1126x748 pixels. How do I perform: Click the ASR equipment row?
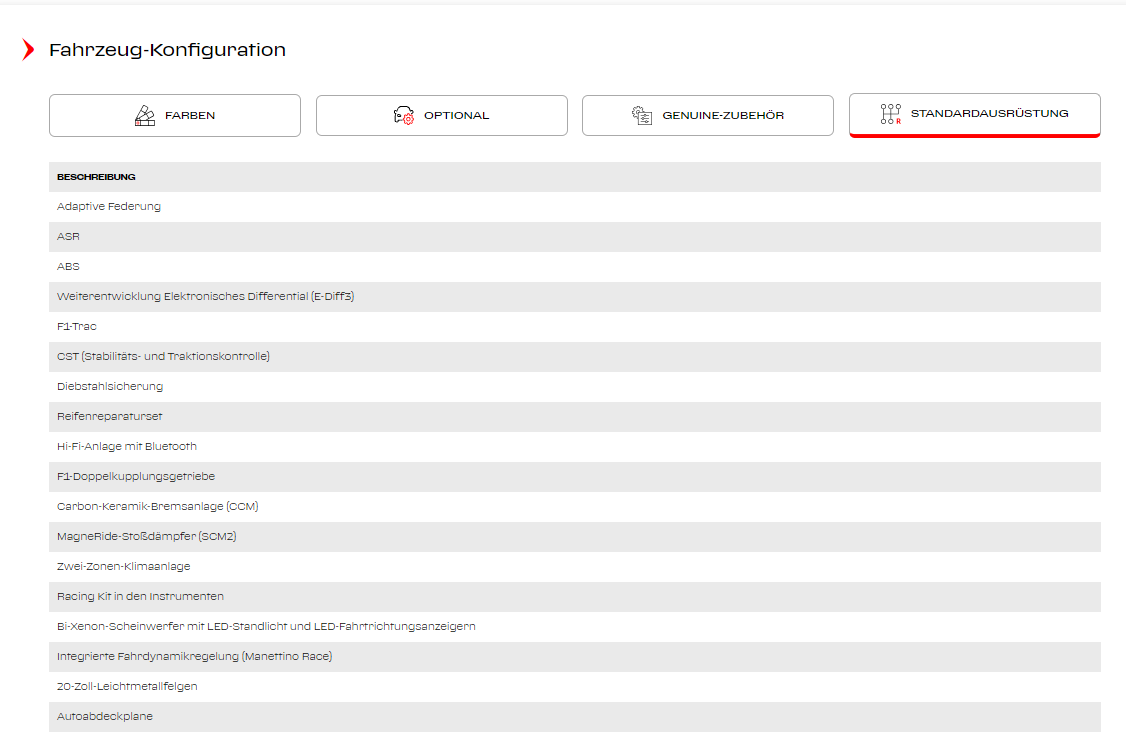(68, 237)
